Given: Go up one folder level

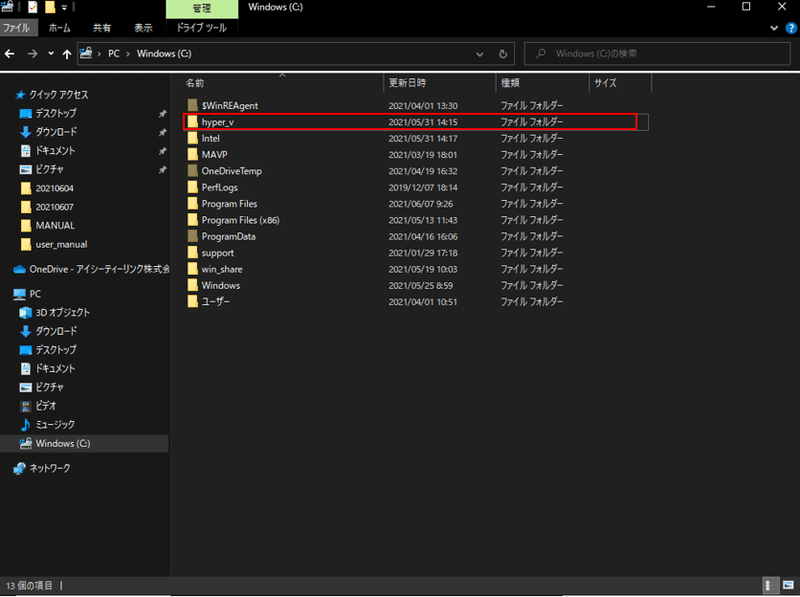Looking at the screenshot, I should (x=67, y=54).
